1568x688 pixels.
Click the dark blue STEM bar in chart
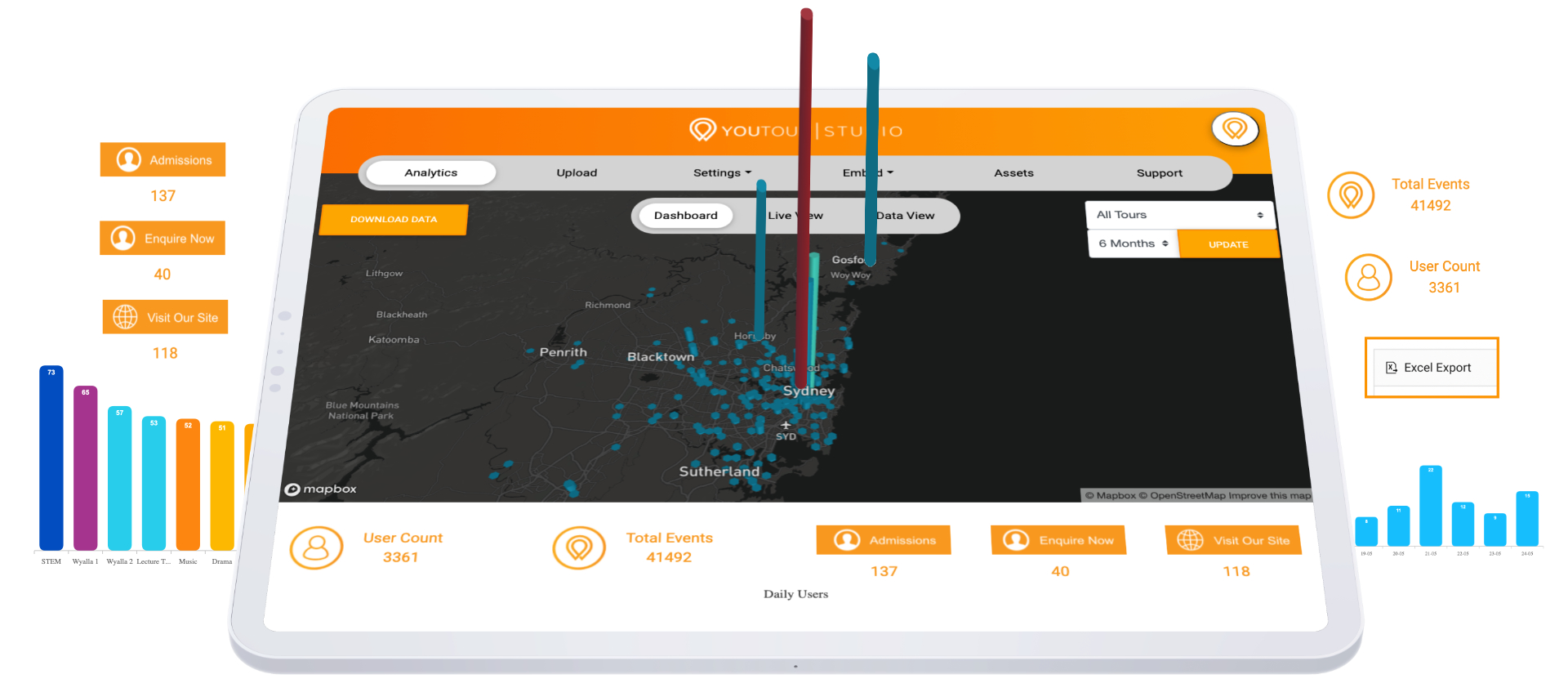pos(51,462)
